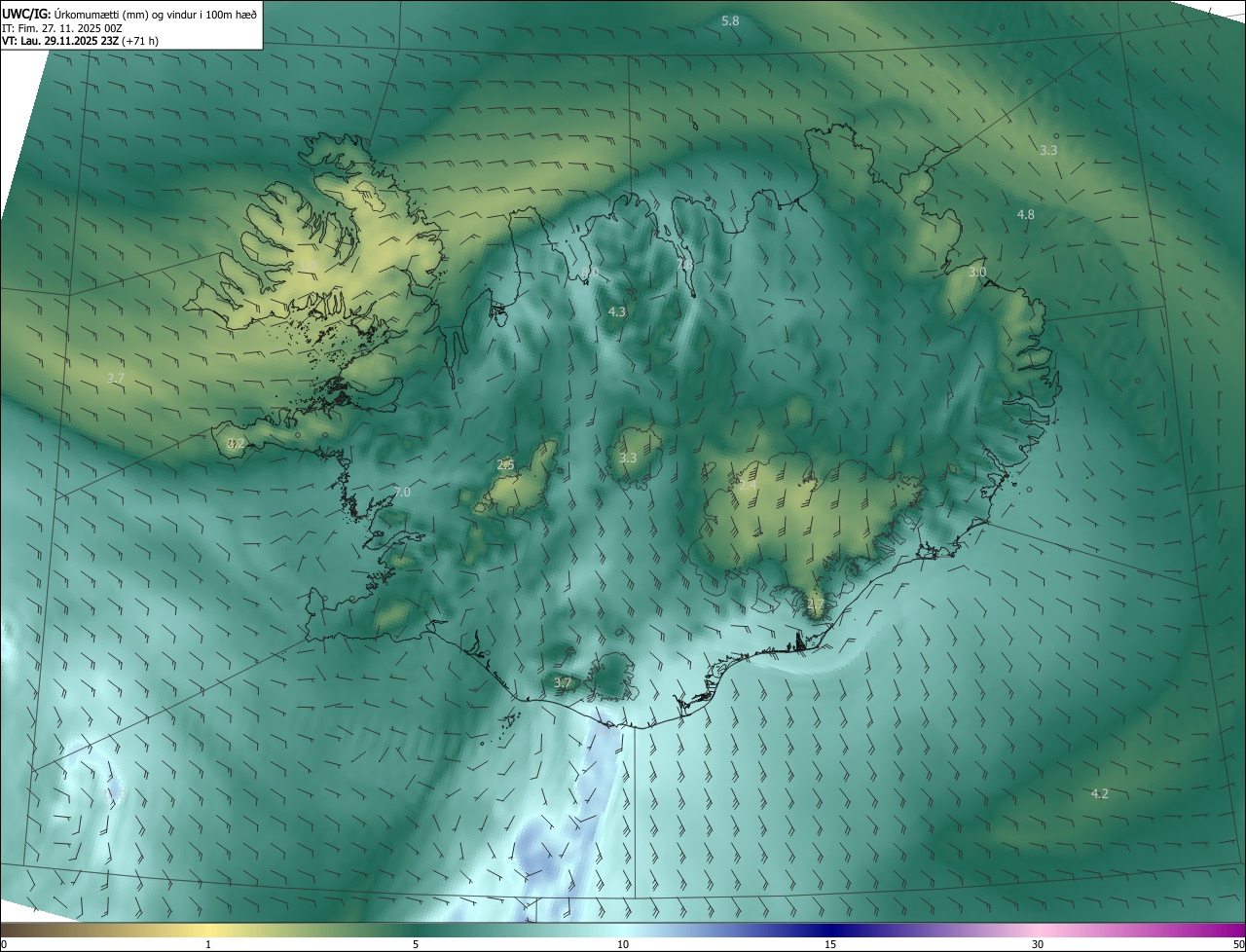Viewport: 1246px width, 952px height.
Task: Click the color scale label "1"
Action: click(208, 944)
